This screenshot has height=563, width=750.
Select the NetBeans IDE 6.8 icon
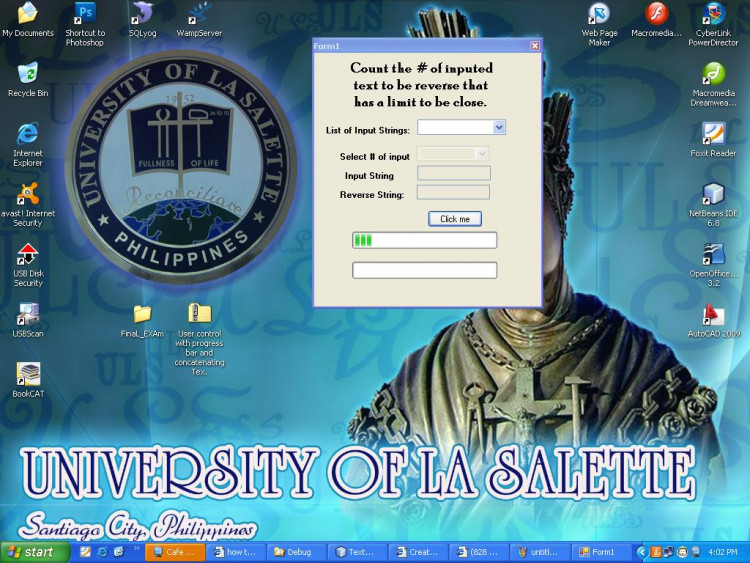point(713,205)
